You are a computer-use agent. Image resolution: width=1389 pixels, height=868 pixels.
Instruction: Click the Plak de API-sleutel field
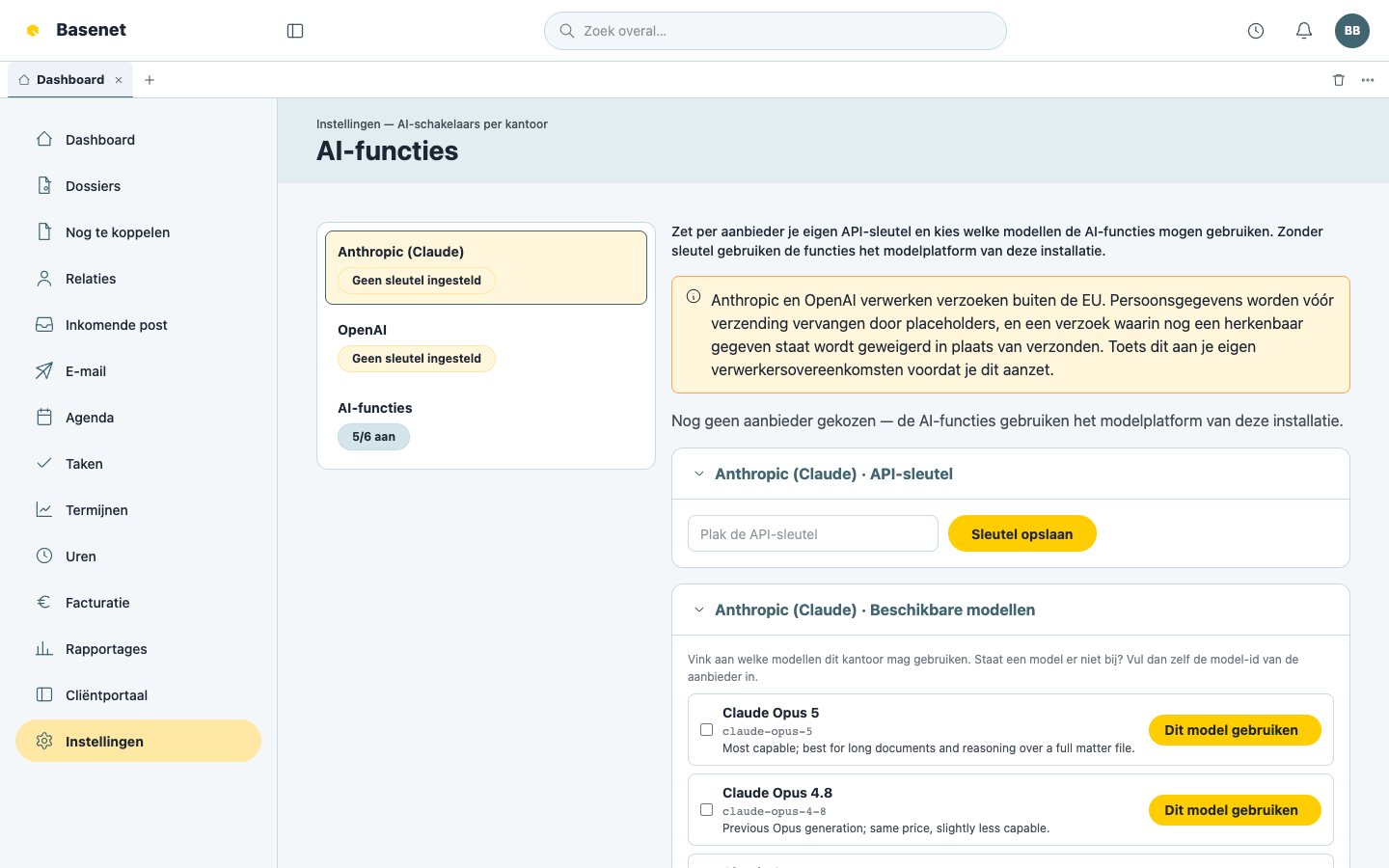(813, 533)
